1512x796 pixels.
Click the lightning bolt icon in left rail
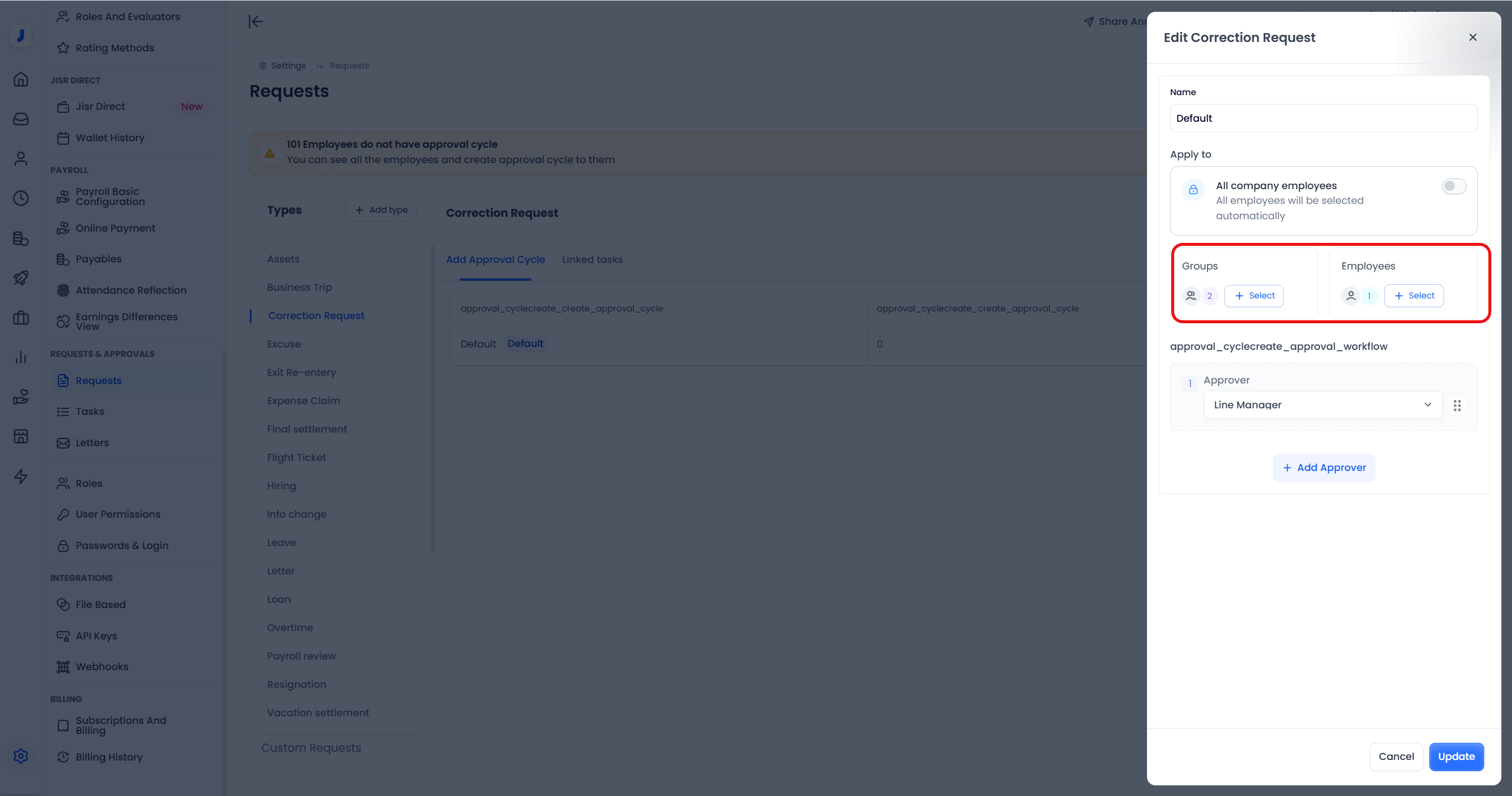coord(21,476)
